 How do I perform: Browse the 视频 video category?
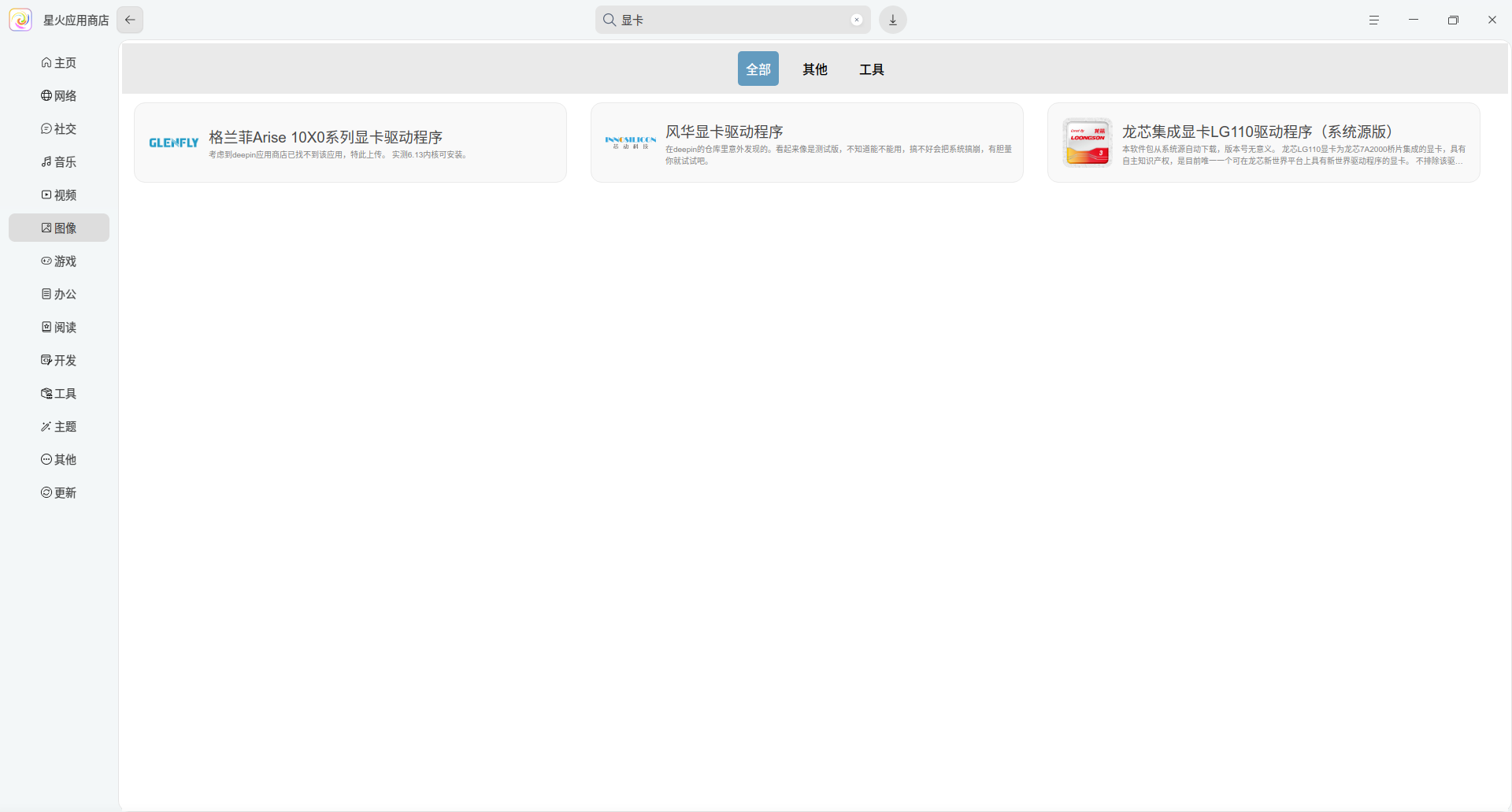59,195
